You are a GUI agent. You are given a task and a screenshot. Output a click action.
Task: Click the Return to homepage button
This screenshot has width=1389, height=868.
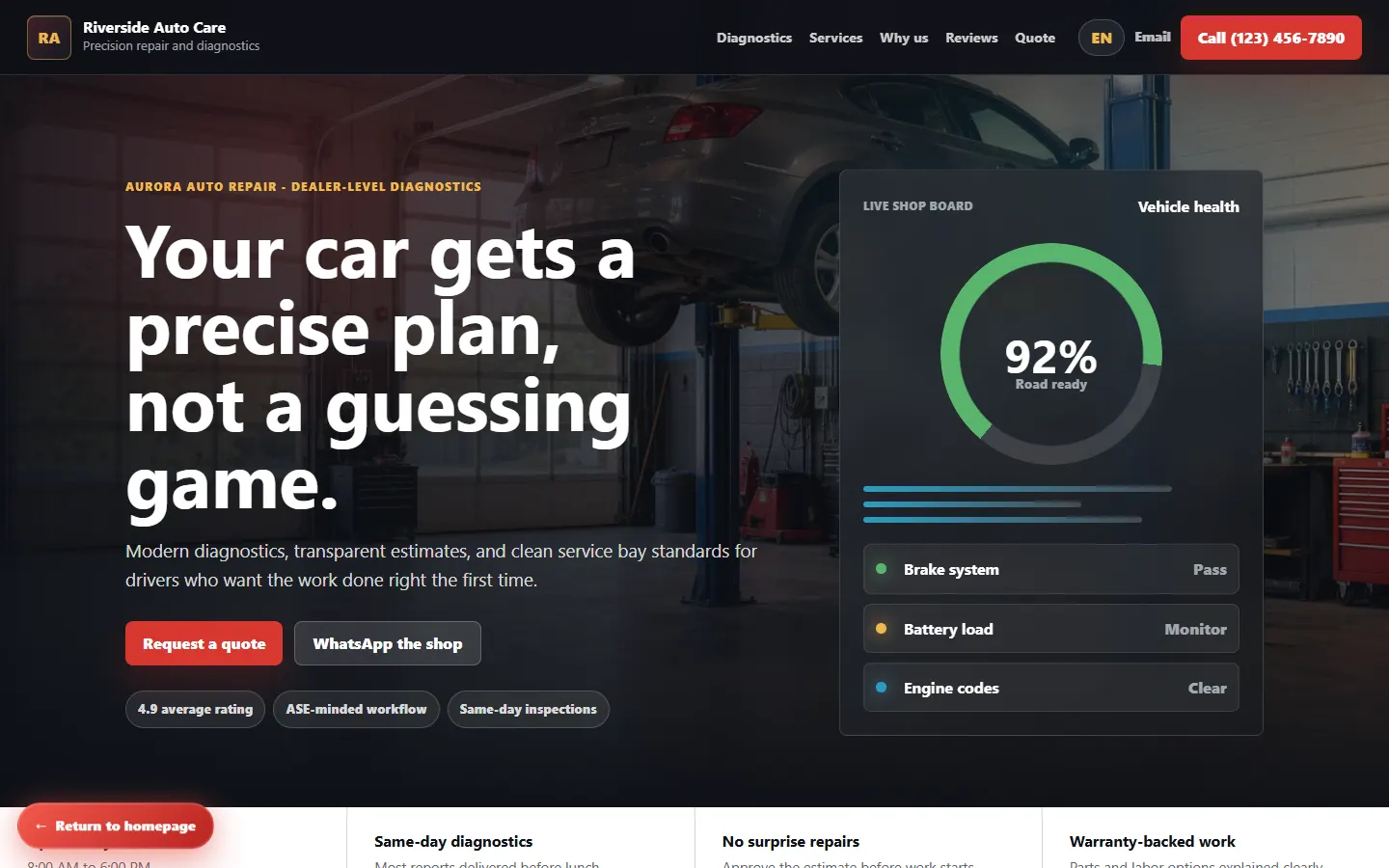coord(116,826)
